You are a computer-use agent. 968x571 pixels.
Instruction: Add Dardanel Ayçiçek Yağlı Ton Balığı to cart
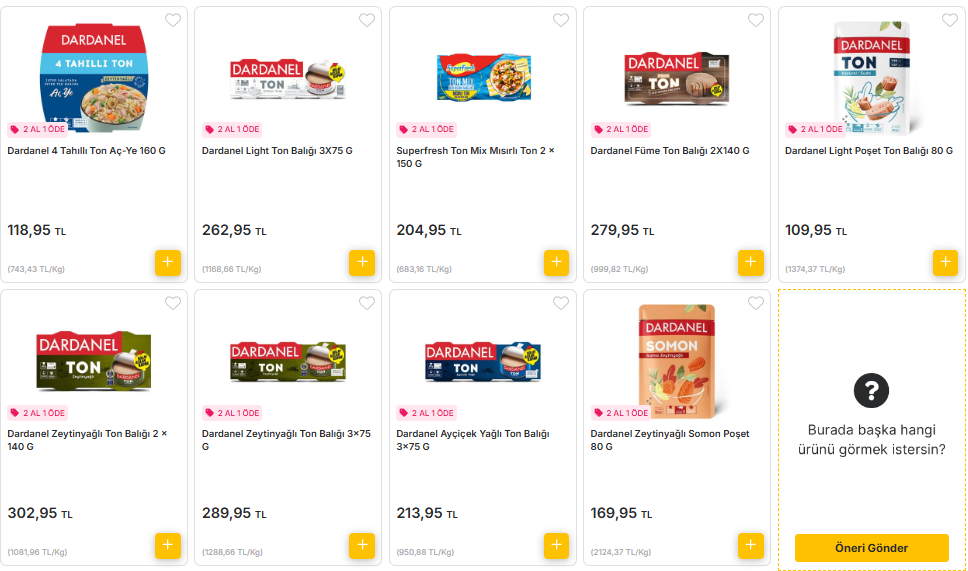click(556, 546)
